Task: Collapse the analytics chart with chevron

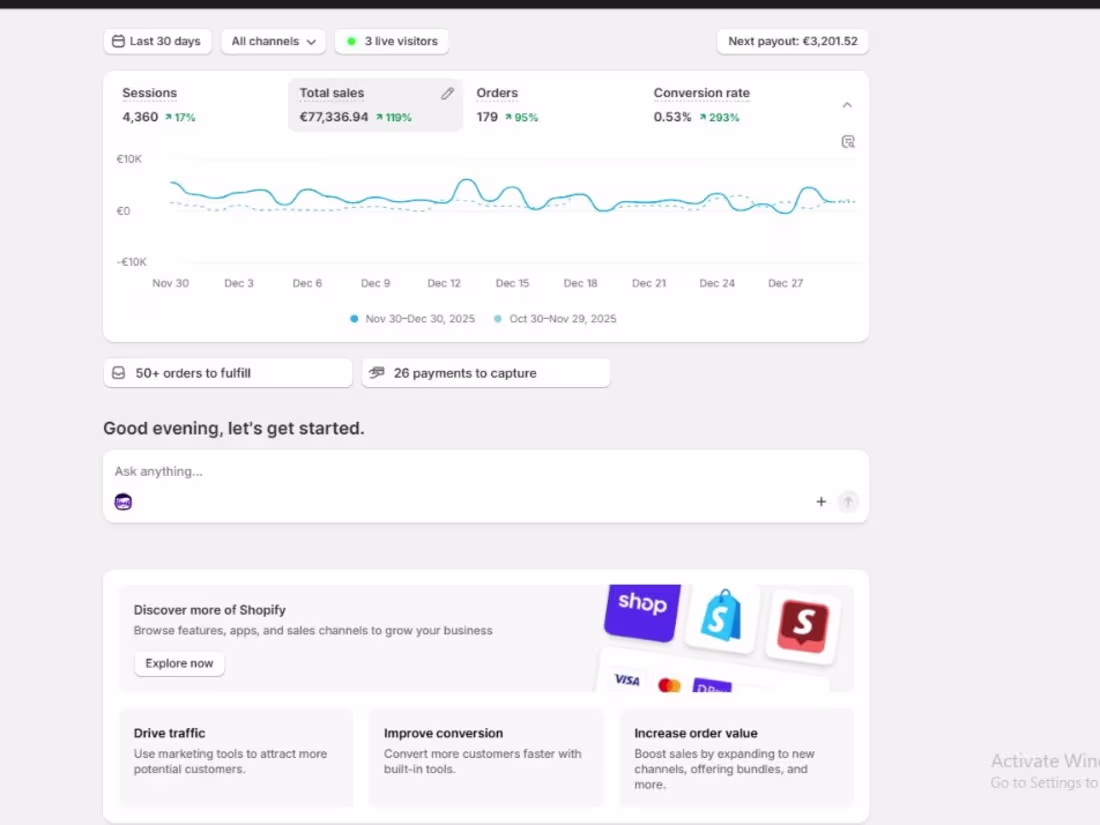Action: pyautogui.click(x=847, y=105)
